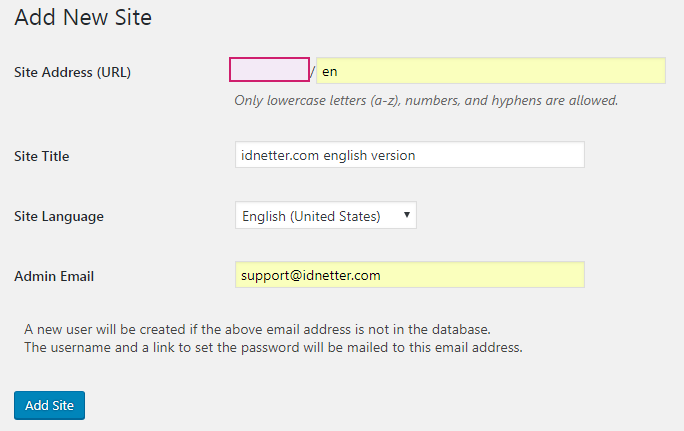Place cursor on support@idnetter.com text
Screen dimensions: 684x431
311,275
